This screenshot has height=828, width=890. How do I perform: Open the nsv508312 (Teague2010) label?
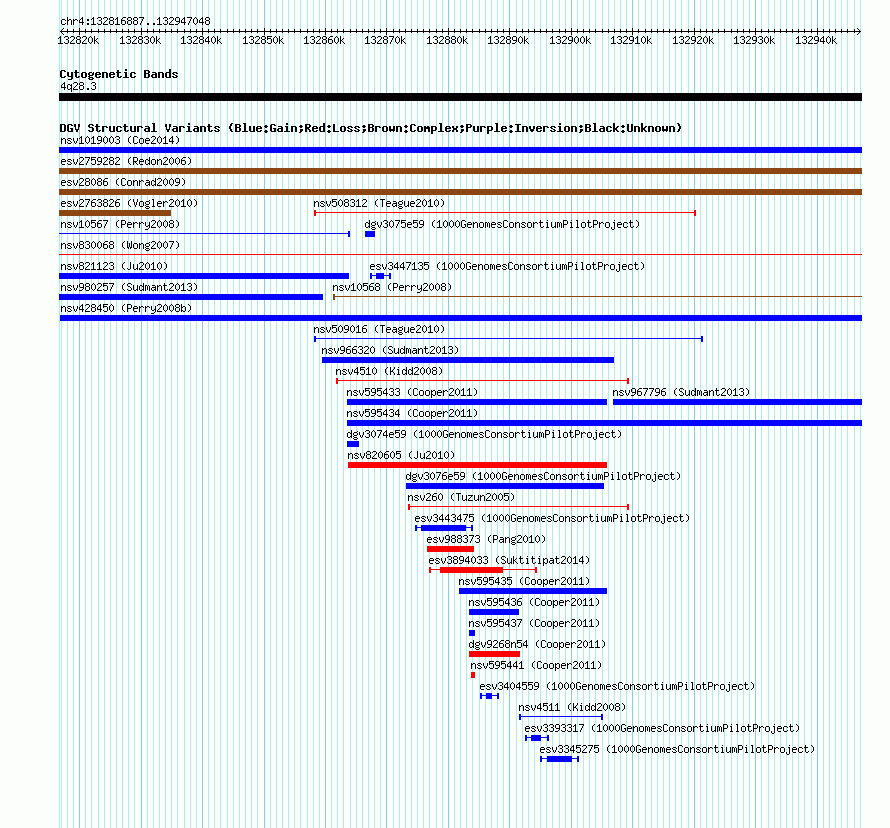point(379,203)
